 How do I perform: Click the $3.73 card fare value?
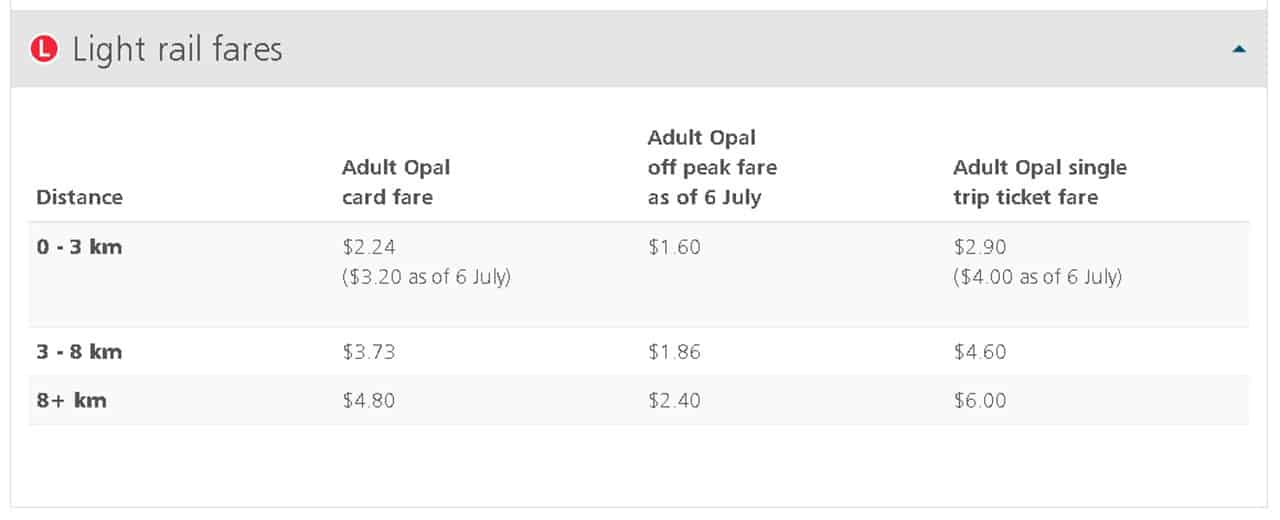[369, 352]
